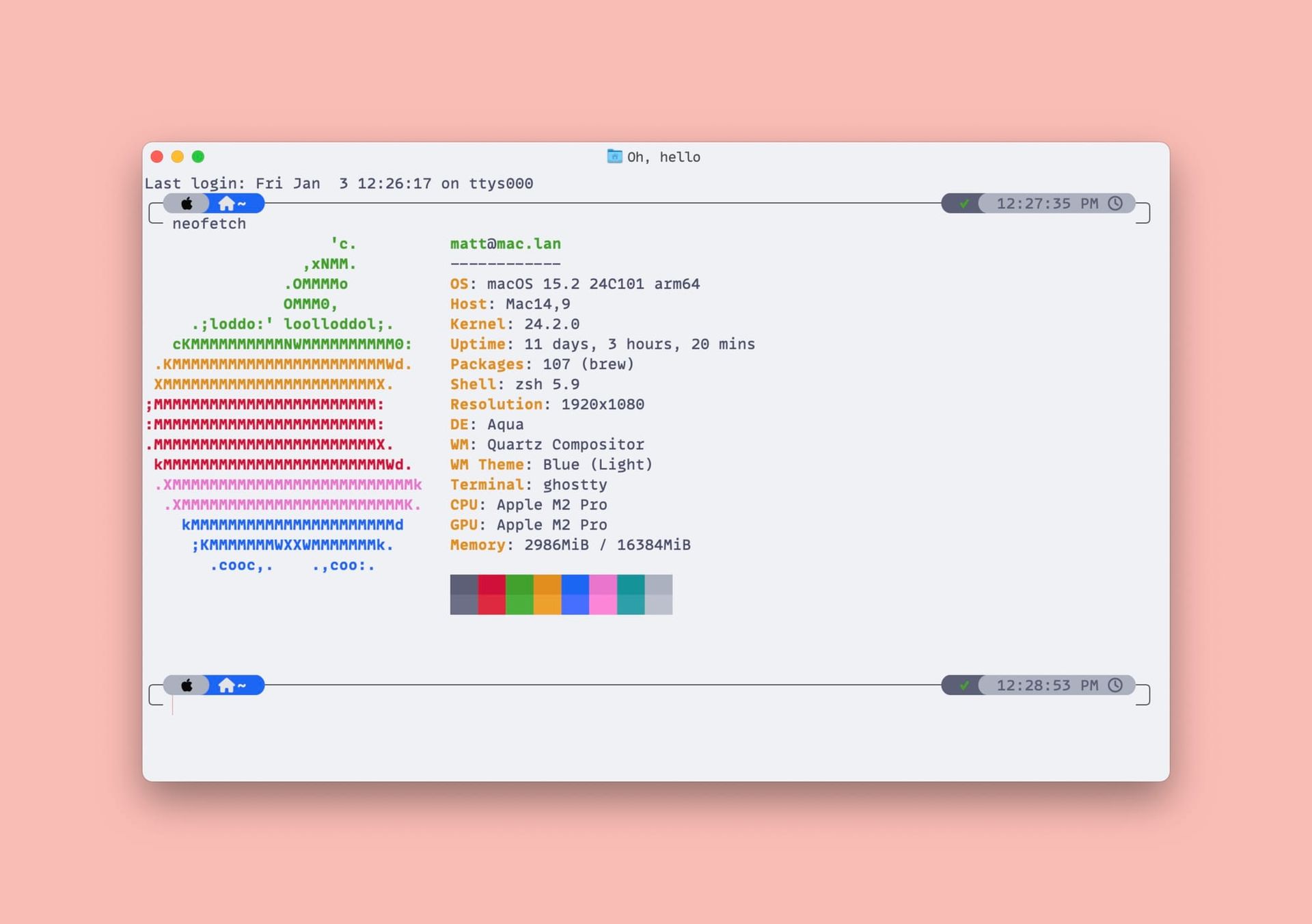The height and width of the screenshot is (924, 1312).
Task: Click the green checkmark in the top status pill
Action: click(x=965, y=203)
